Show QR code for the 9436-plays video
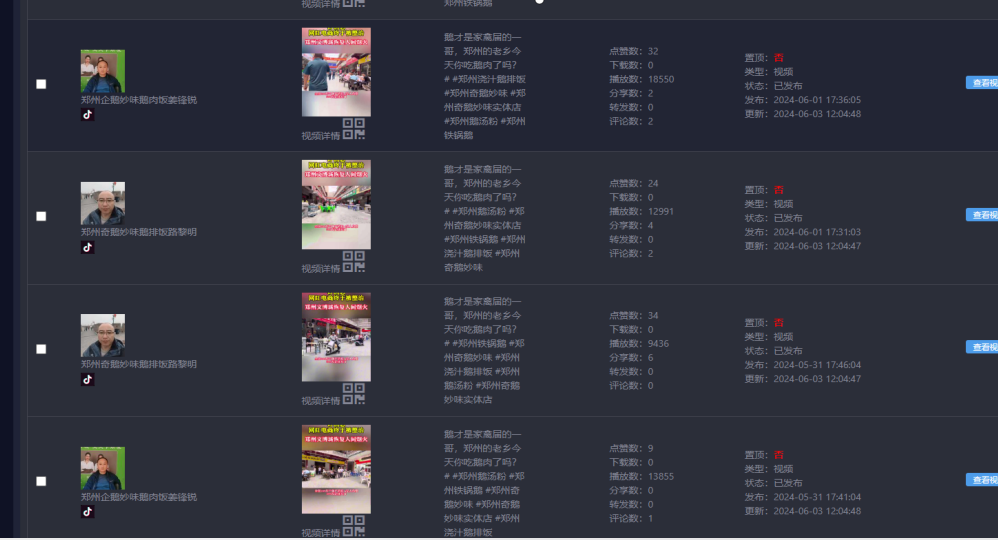This screenshot has width=998, height=540. [354, 394]
